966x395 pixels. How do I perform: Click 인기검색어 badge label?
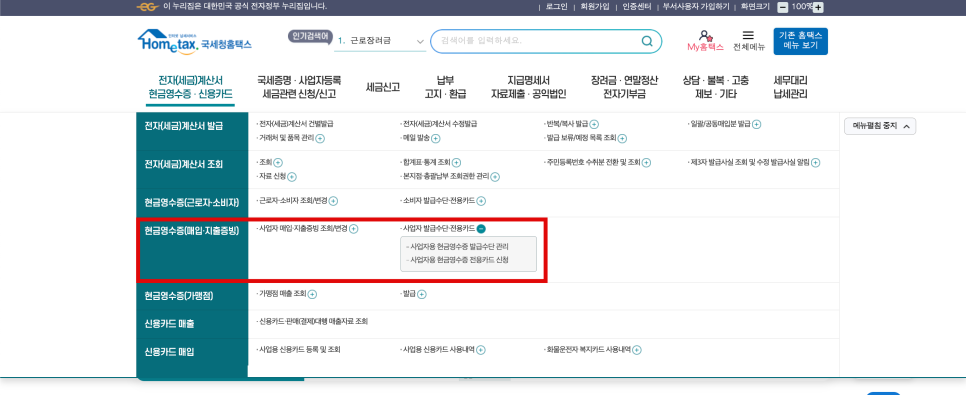[x=310, y=36]
